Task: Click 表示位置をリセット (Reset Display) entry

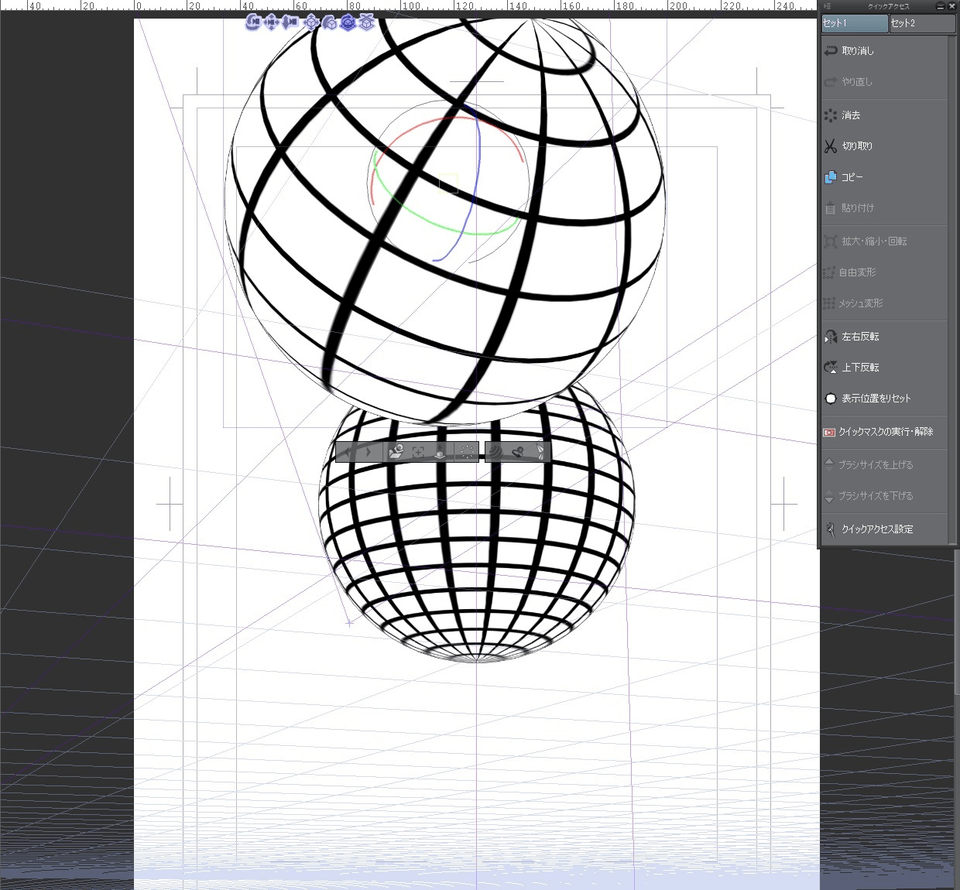Action: [x=885, y=398]
